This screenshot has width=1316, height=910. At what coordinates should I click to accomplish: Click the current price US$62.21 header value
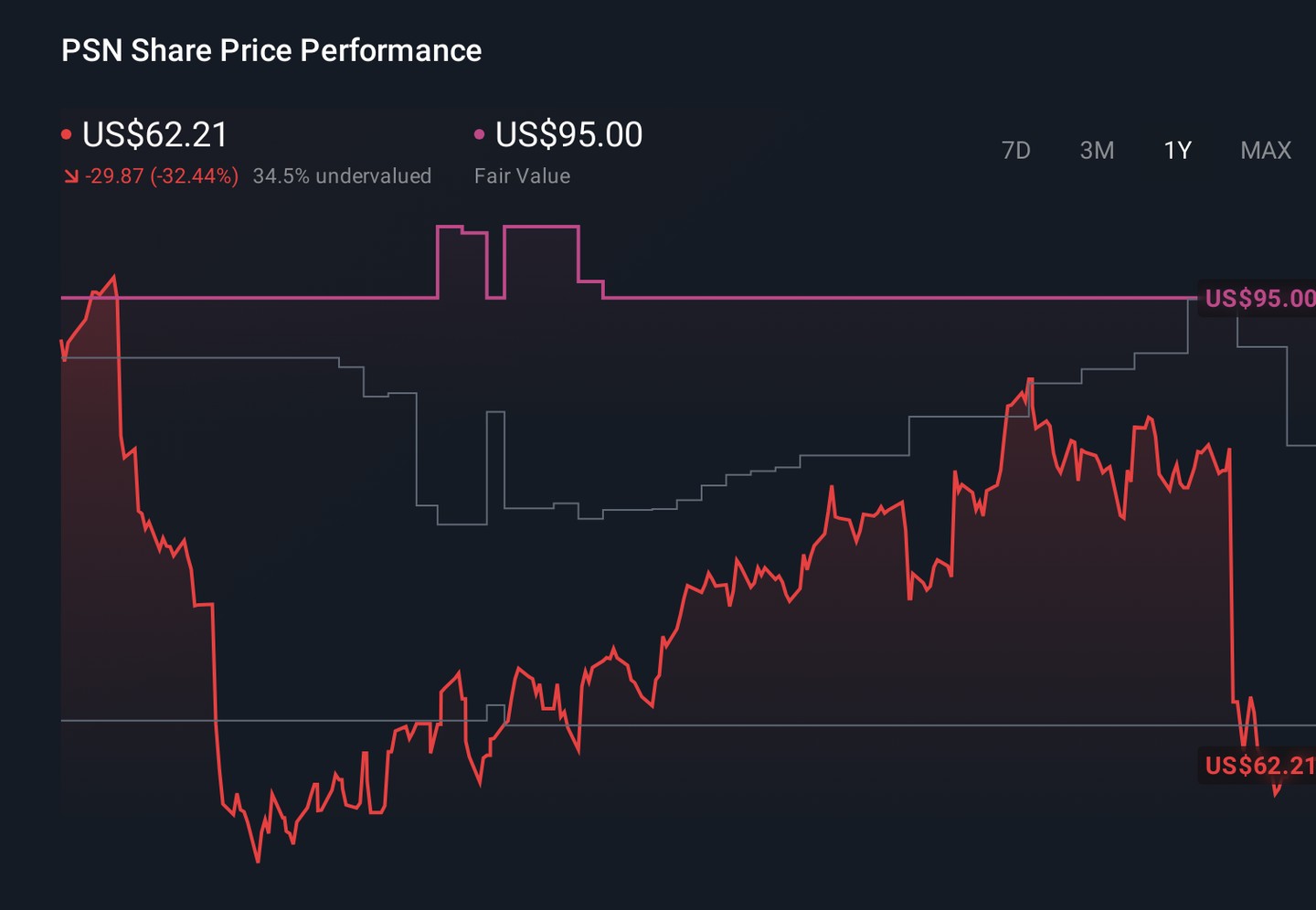coord(154,134)
